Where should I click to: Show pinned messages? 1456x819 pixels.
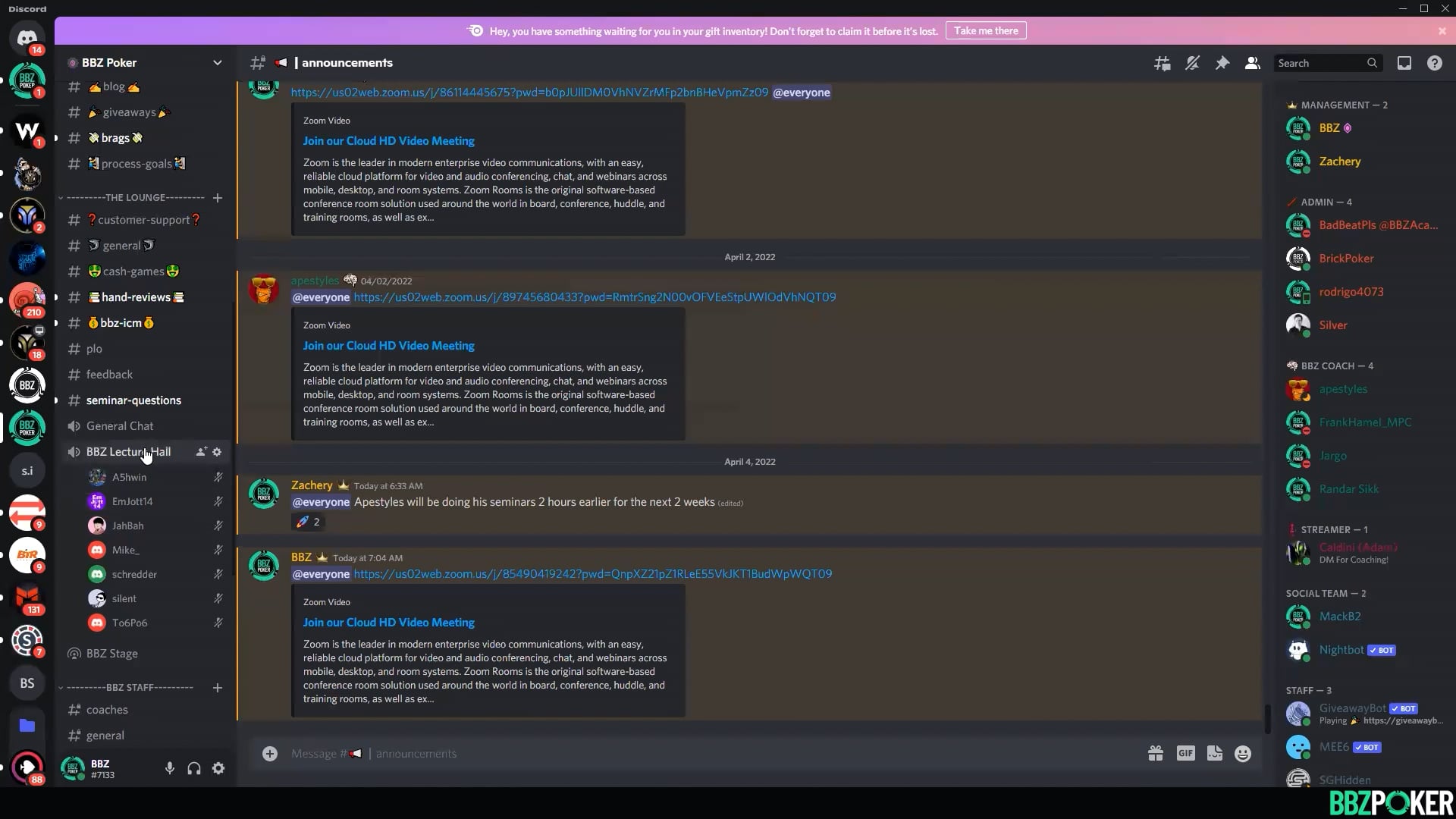tap(1222, 64)
